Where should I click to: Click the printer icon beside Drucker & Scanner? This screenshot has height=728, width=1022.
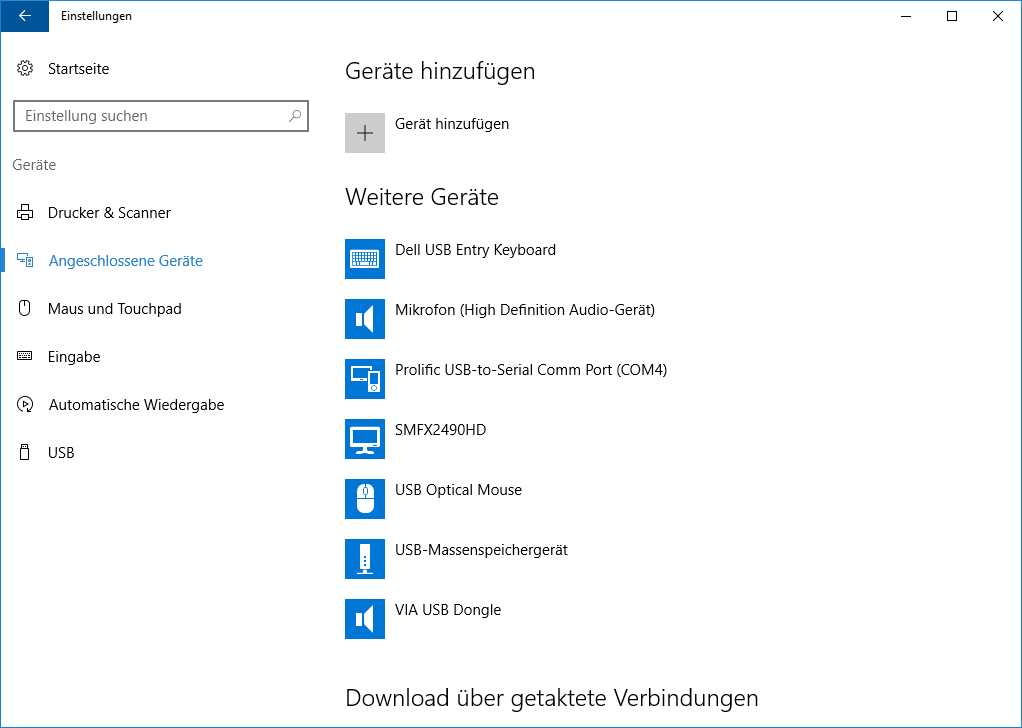click(25, 212)
